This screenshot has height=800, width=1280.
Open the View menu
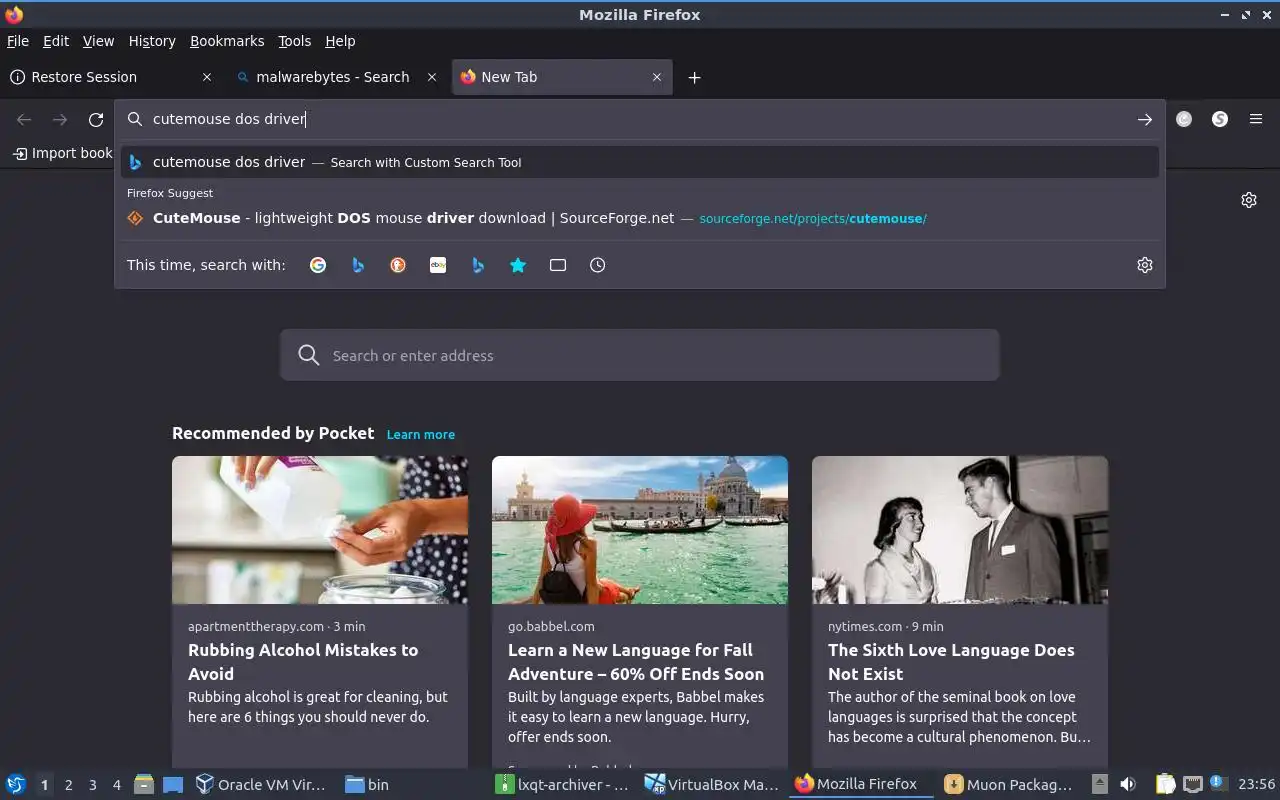(x=98, y=41)
